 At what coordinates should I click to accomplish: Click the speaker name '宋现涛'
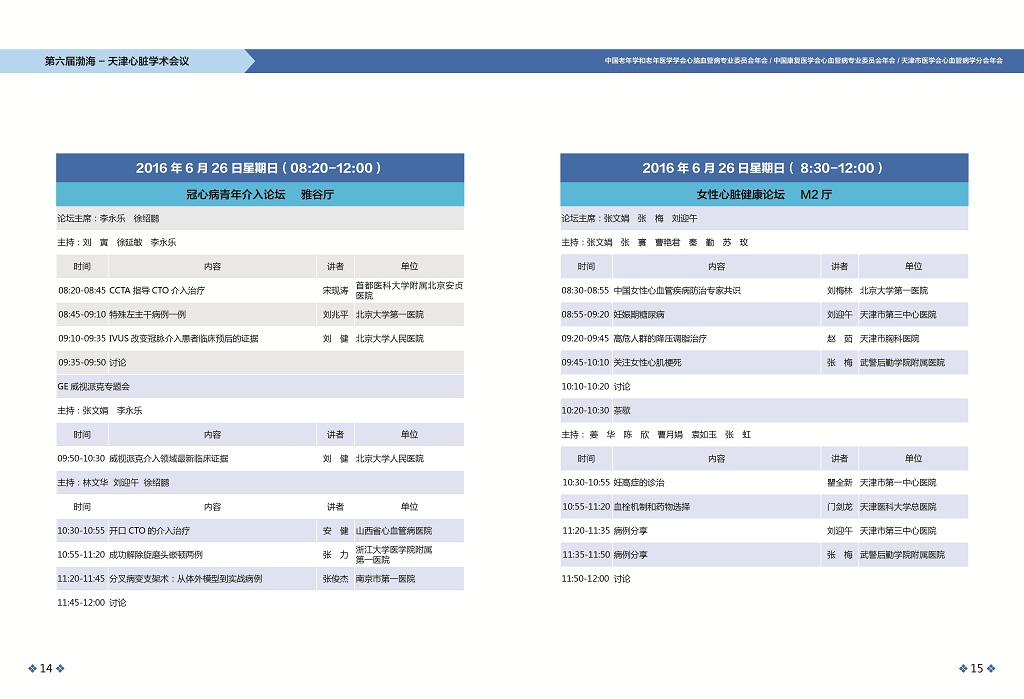(336, 290)
